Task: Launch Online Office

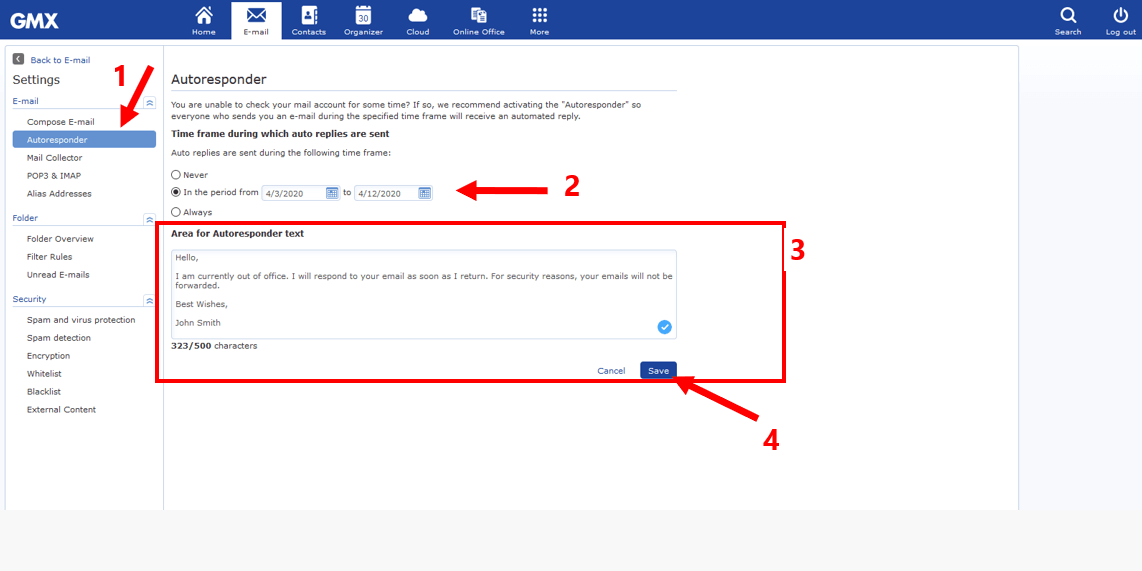Action: (x=479, y=20)
